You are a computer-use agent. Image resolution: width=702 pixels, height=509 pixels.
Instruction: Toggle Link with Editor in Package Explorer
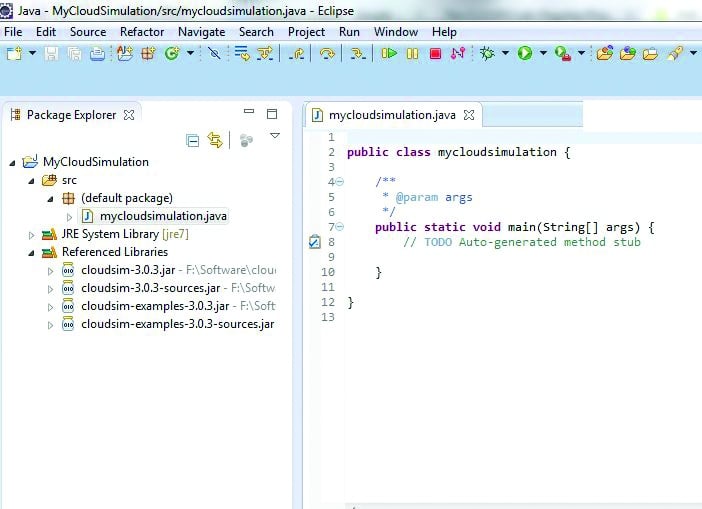pos(214,140)
